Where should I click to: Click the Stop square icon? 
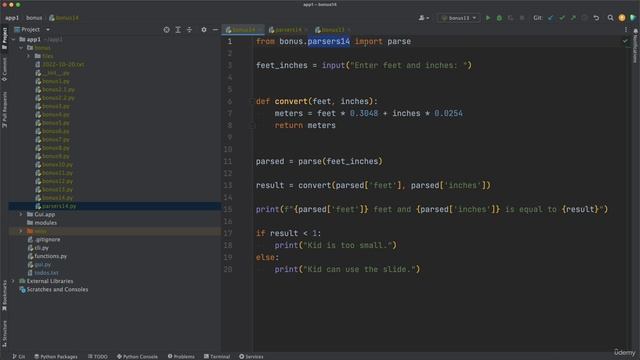(x=522, y=18)
